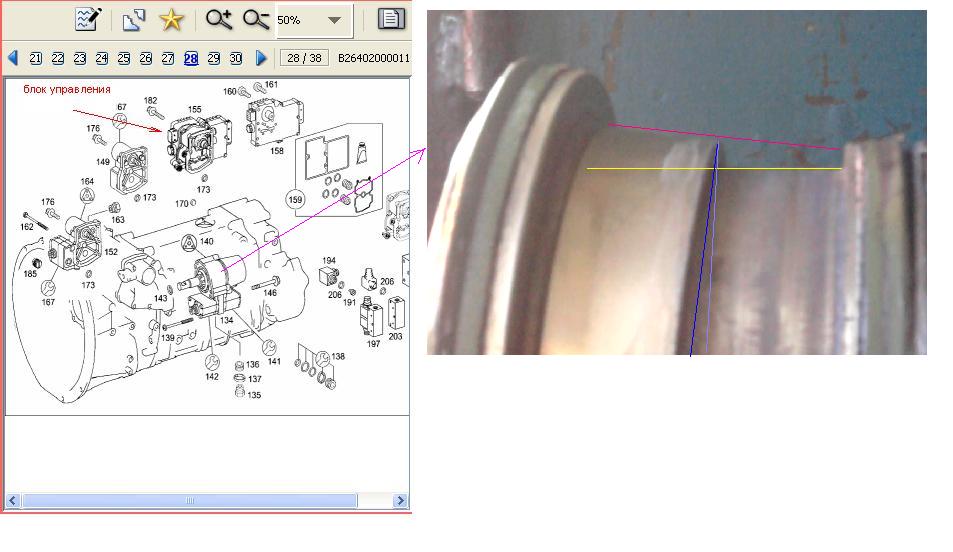Go to previous pages with left arrow
The image size is (953, 552).
[13, 58]
